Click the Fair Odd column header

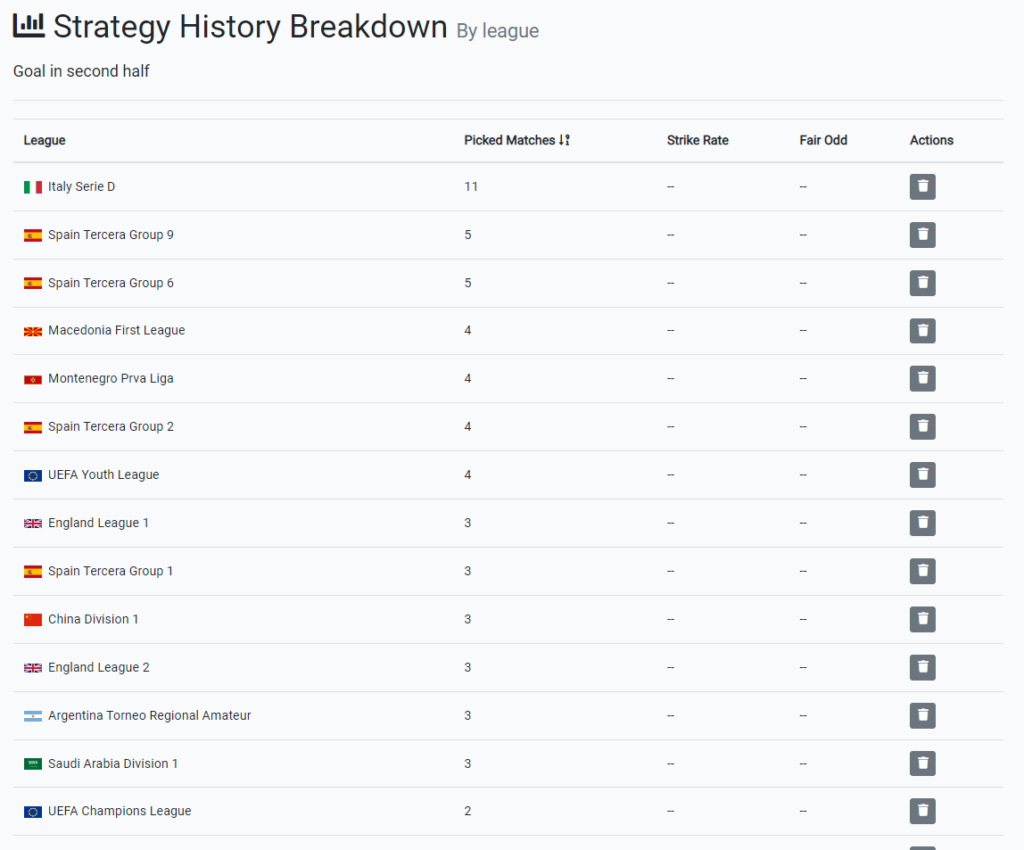pos(823,140)
